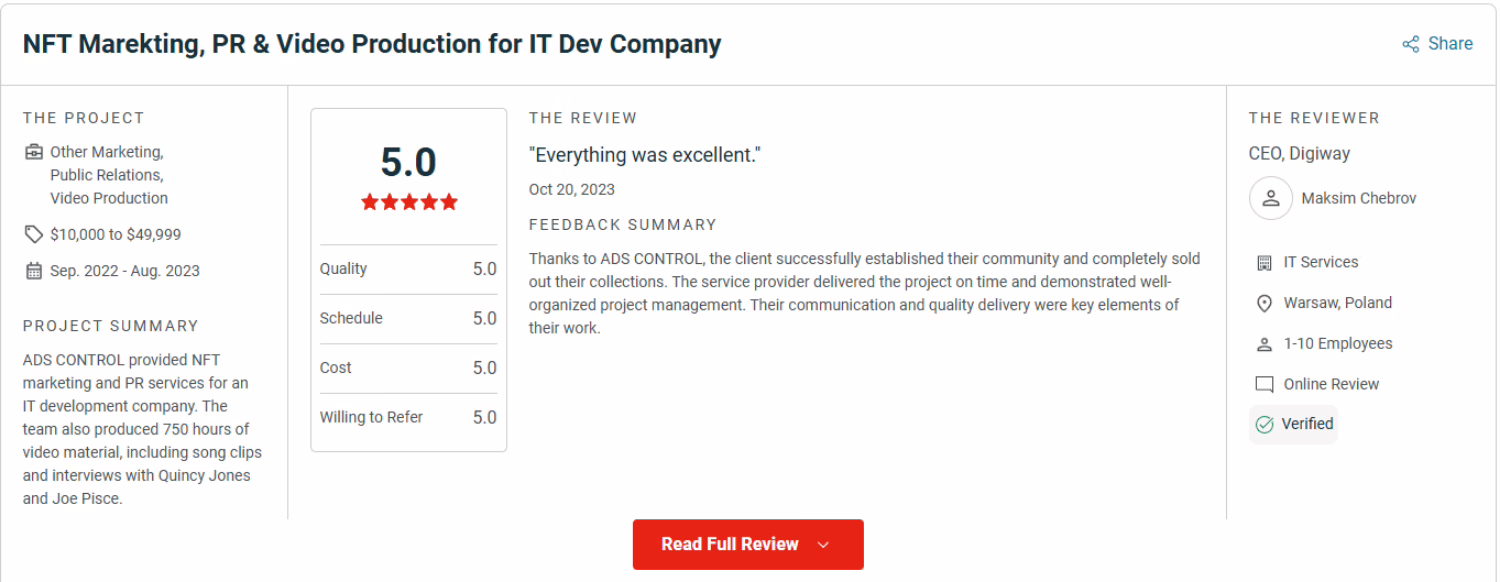Click the employees person icon
This screenshot has height=582, width=1500.
[1264, 344]
